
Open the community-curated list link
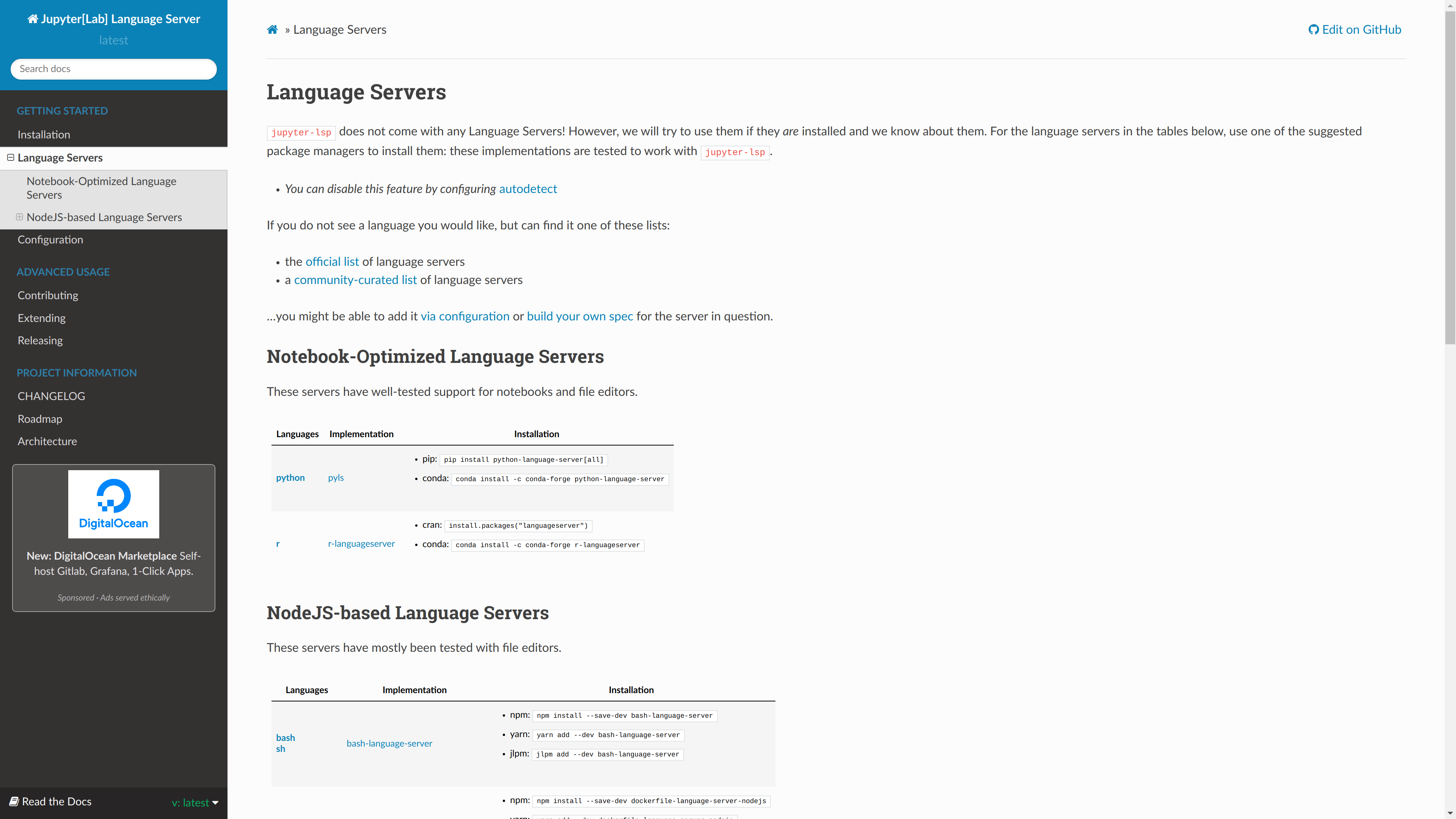pyautogui.click(x=355, y=280)
